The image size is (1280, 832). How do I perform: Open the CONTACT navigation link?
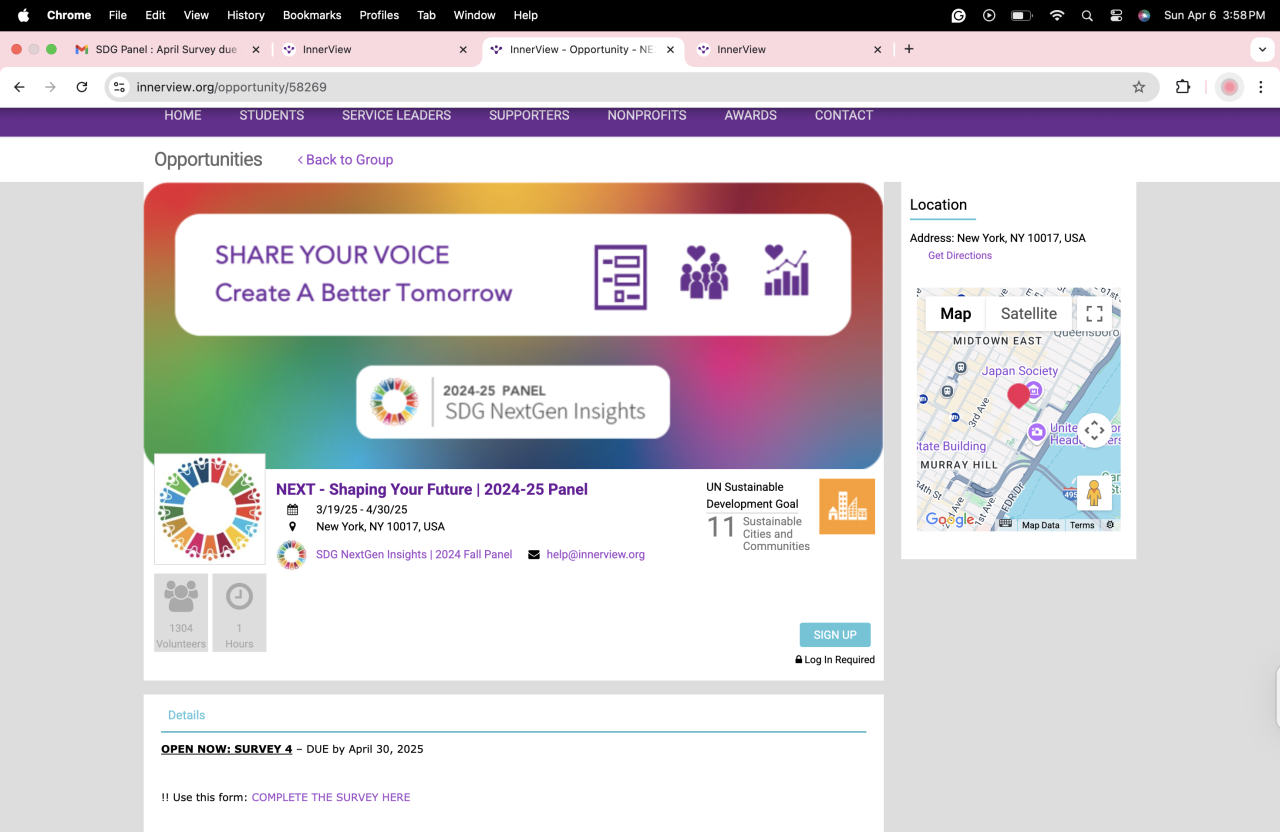[844, 115]
